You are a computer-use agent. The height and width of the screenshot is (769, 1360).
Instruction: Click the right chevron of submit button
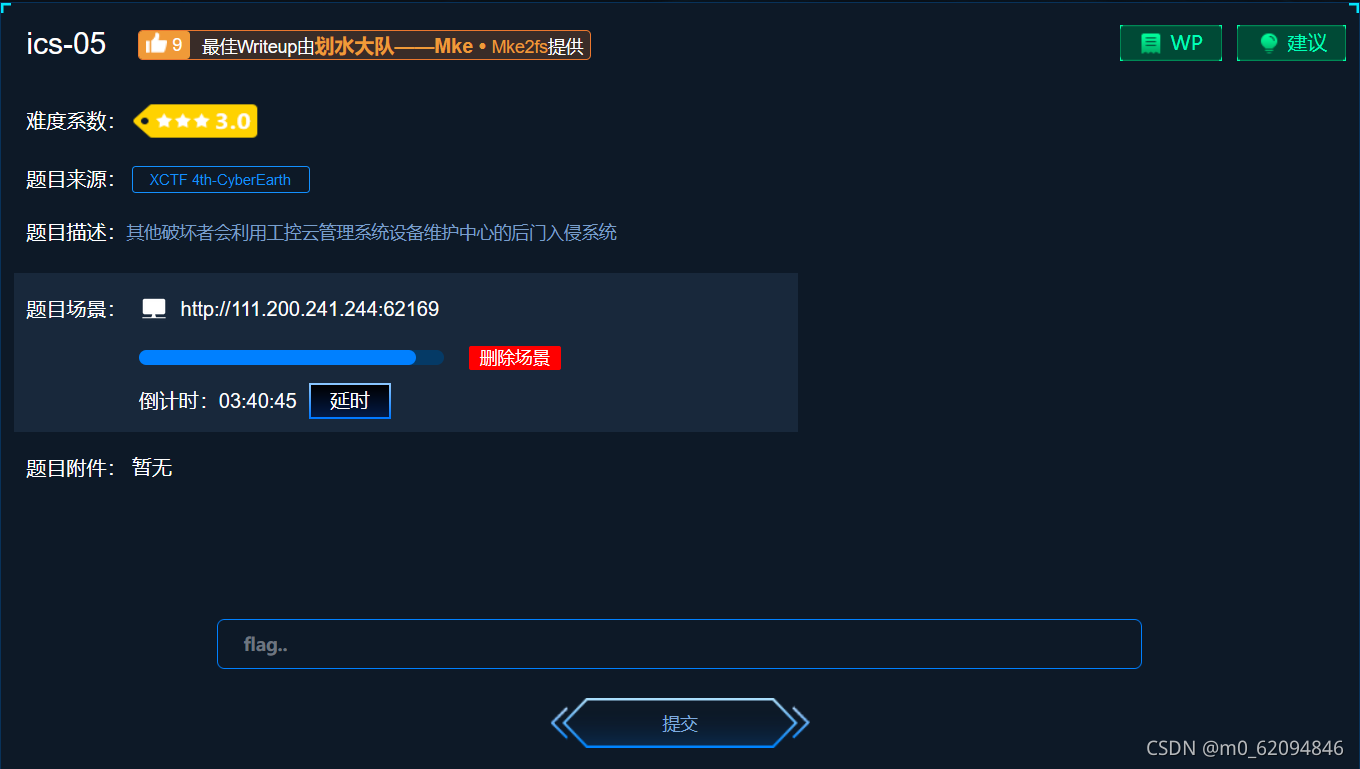[801, 723]
